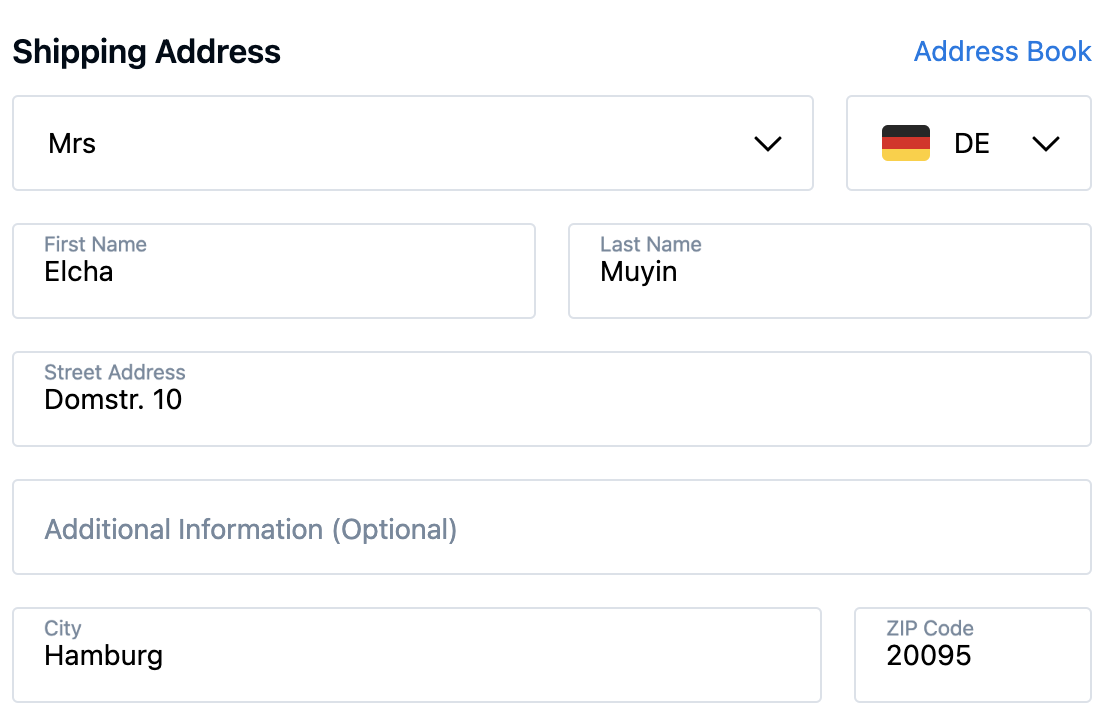Open the Address Book link
The image size is (1106, 720).
1002,51
